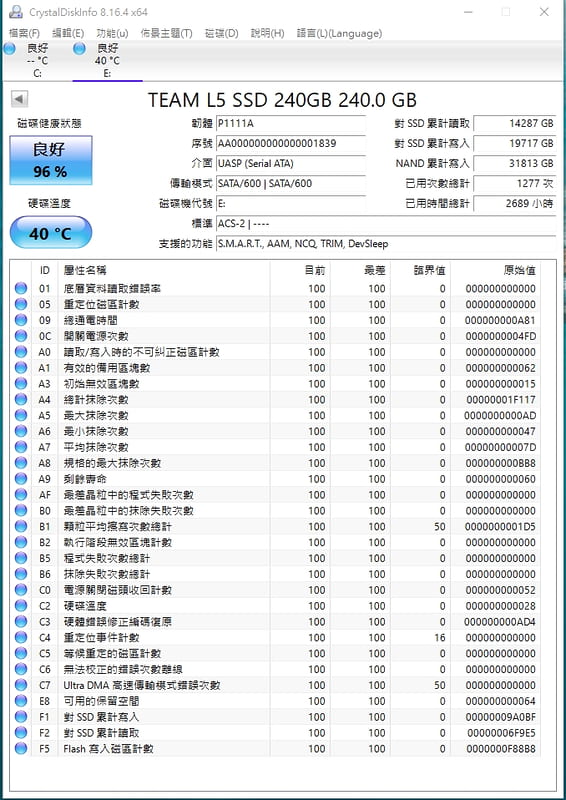The image size is (566, 800).
Task: Open the 檔案(F) menu
Action: (24, 34)
